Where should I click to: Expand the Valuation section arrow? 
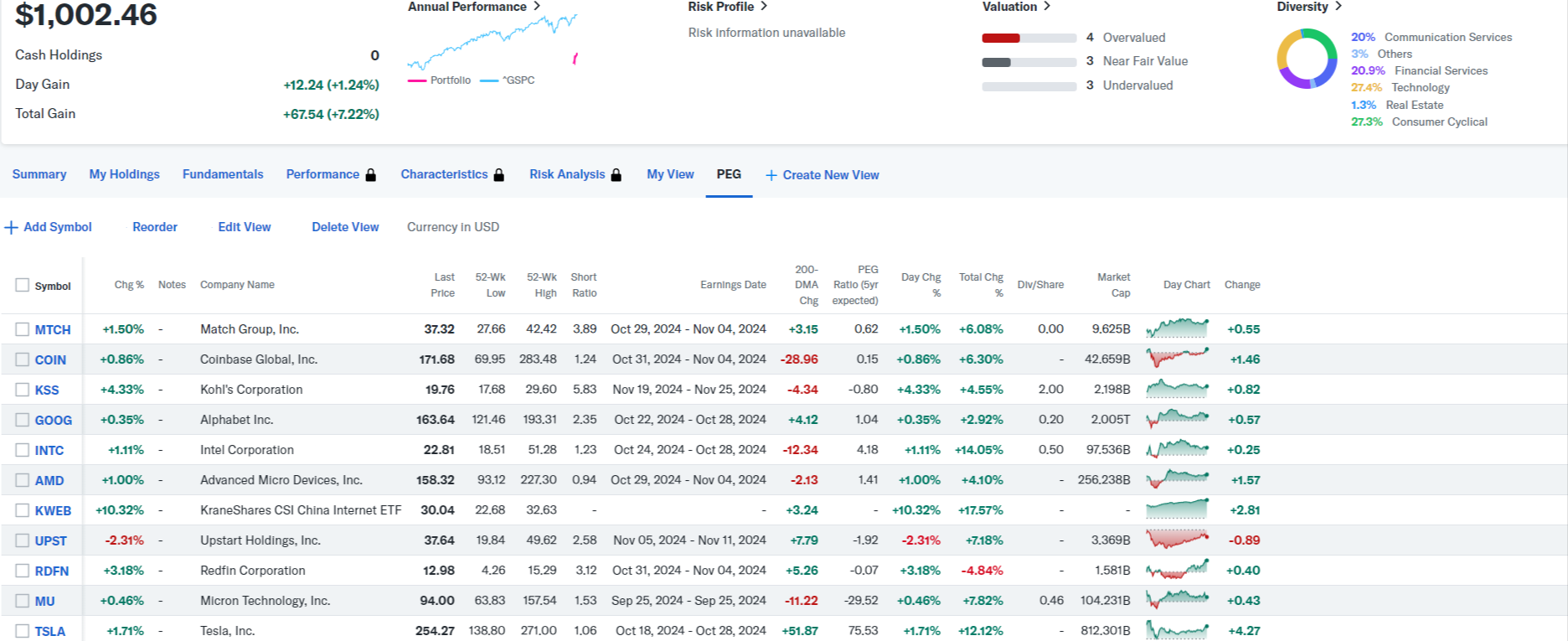[1047, 6]
